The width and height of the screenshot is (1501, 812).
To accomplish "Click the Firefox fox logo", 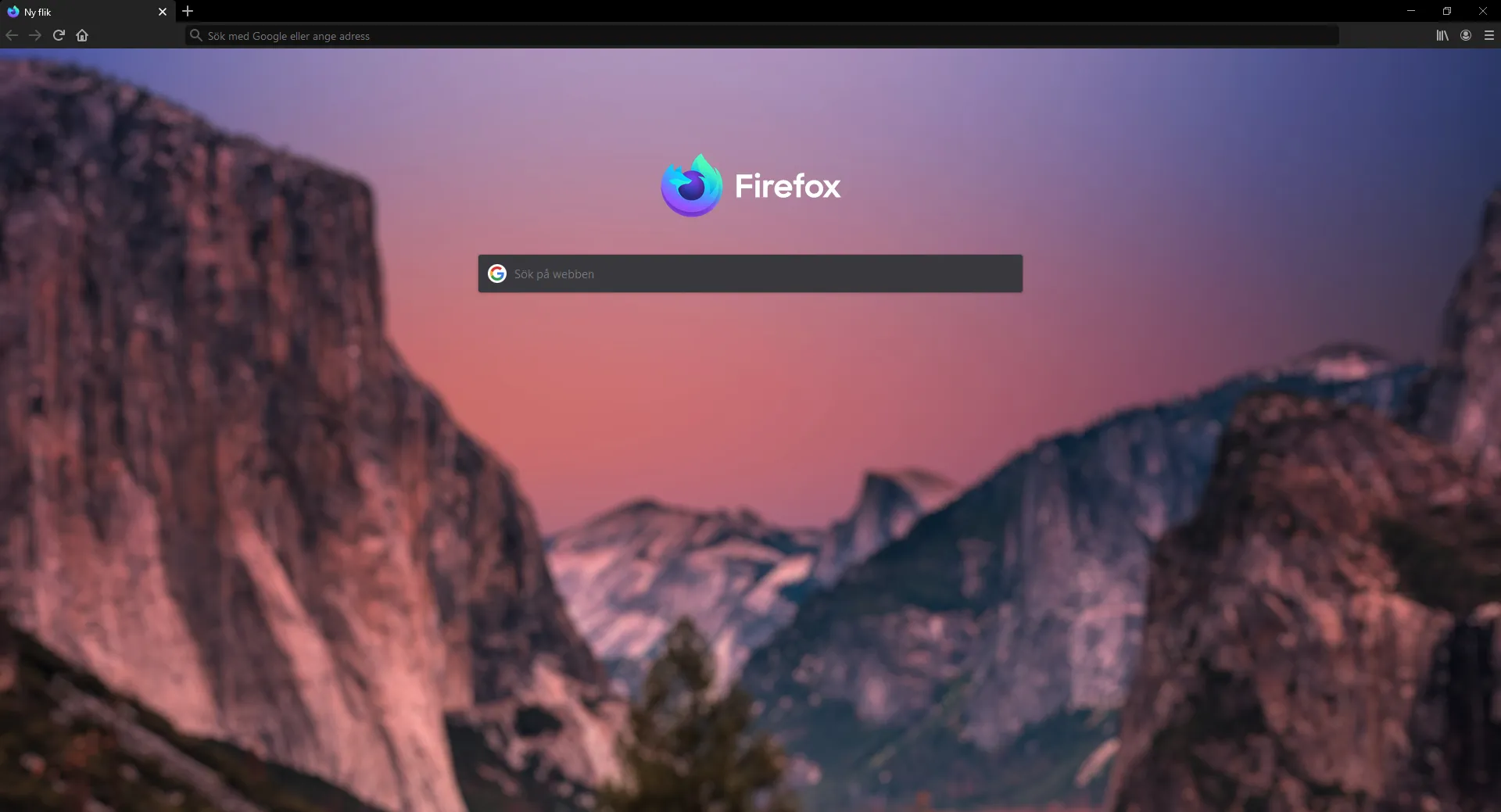I will pyautogui.click(x=690, y=185).
